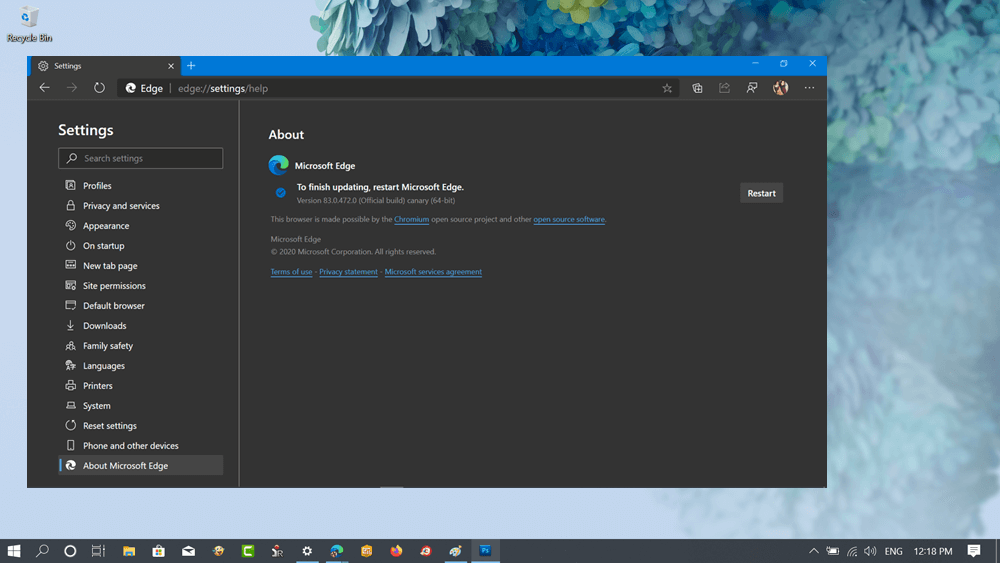This screenshot has width=1000, height=563.
Task: Go back using the browser back arrow
Action: pos(45,88)
